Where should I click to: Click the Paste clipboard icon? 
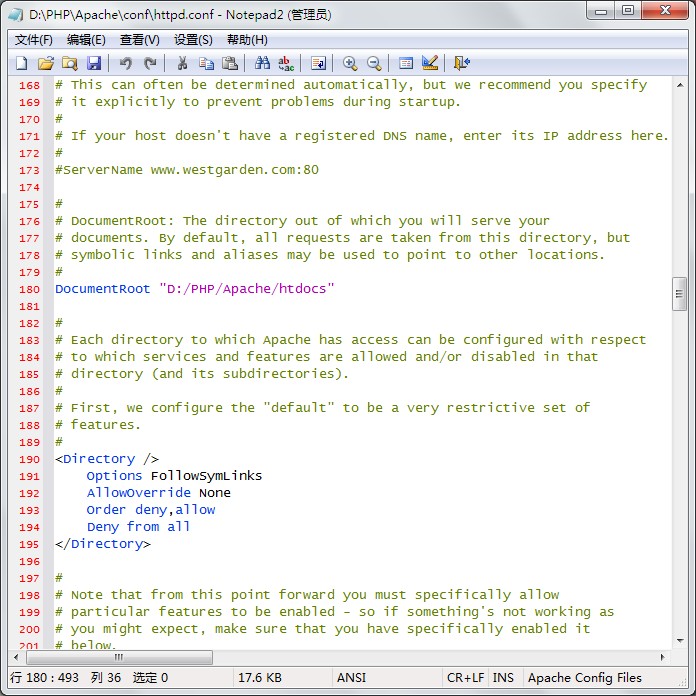[x=230, y=63]
